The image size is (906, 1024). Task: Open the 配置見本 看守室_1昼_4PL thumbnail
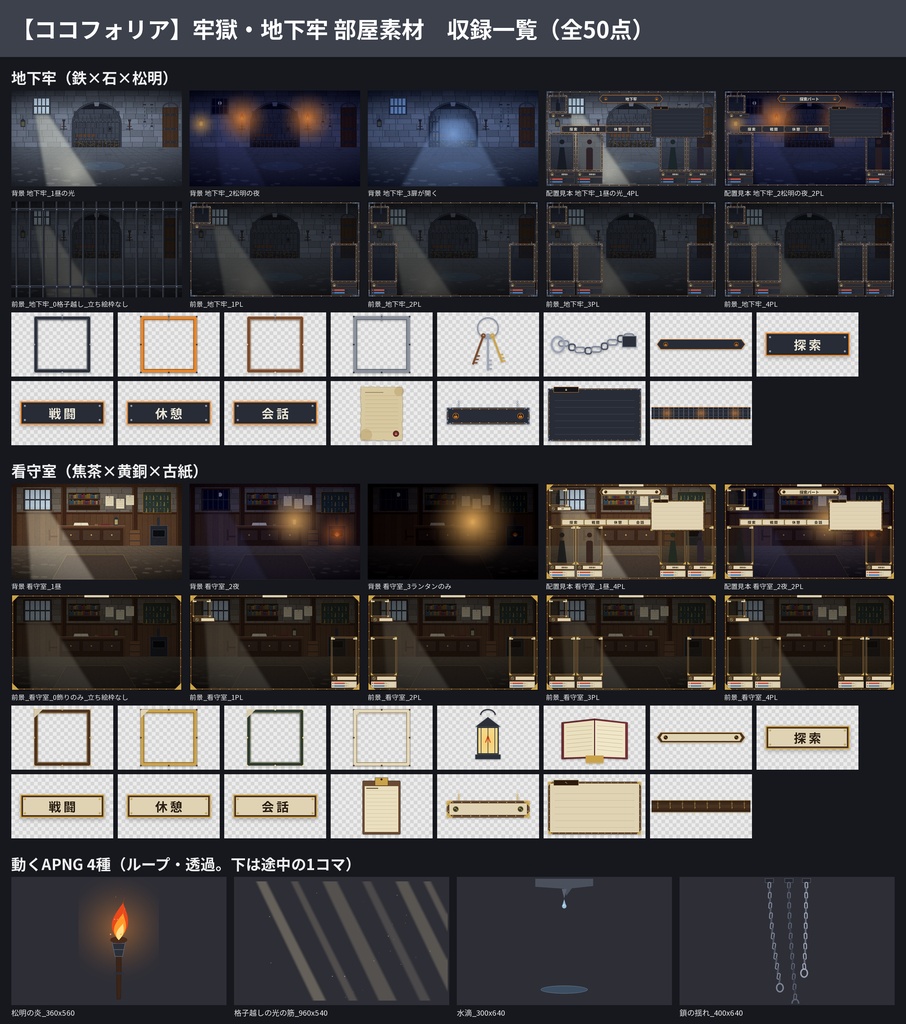[631, 532]
